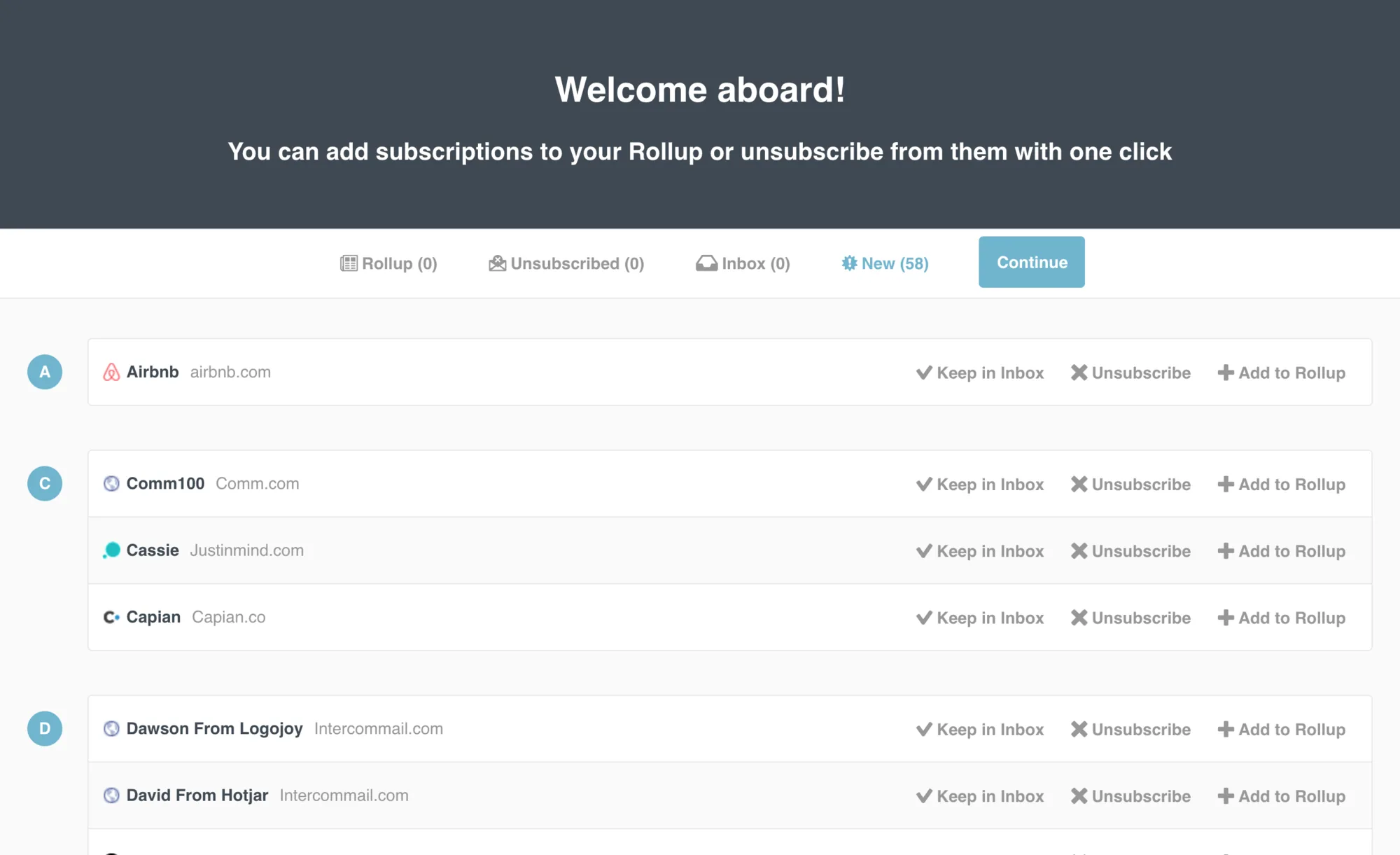The width and height of the screenshot is (1400, 855).
Task: Click letter C section badge
Action: [x=45, y=483]
